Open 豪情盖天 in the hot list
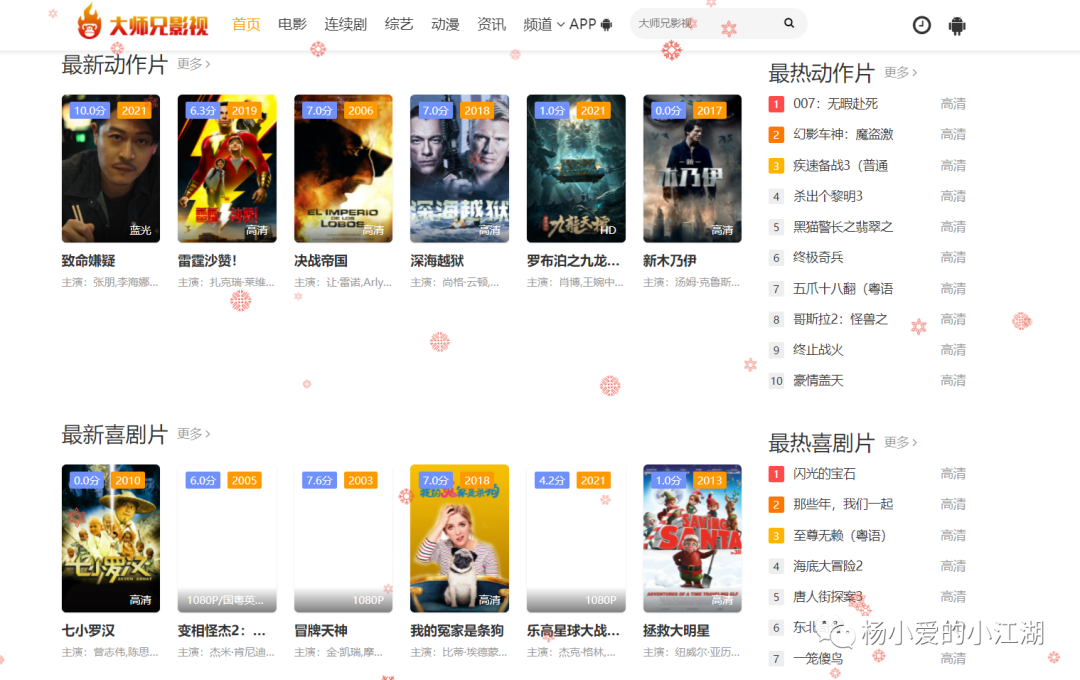The image size is (1080, 680). (818, 380)
